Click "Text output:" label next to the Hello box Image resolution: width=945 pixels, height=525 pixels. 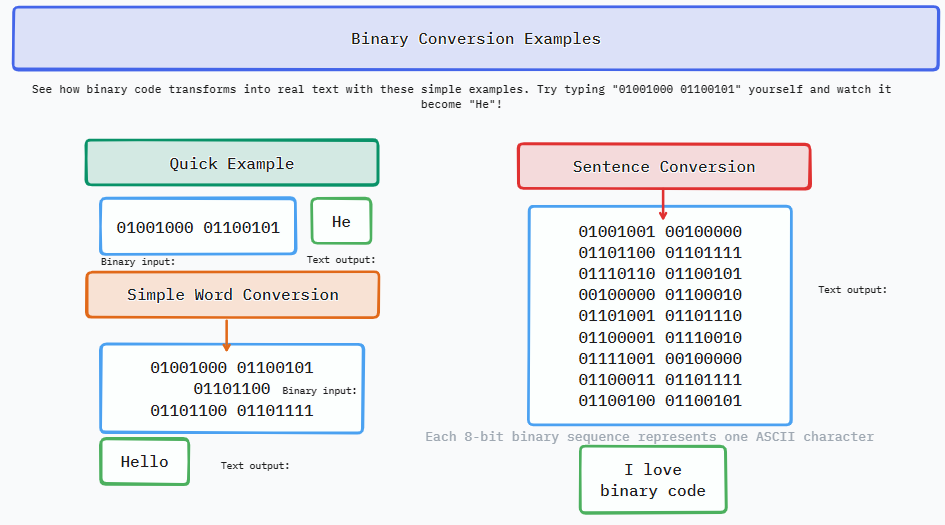pyautogui.click(x=255, y=466)
